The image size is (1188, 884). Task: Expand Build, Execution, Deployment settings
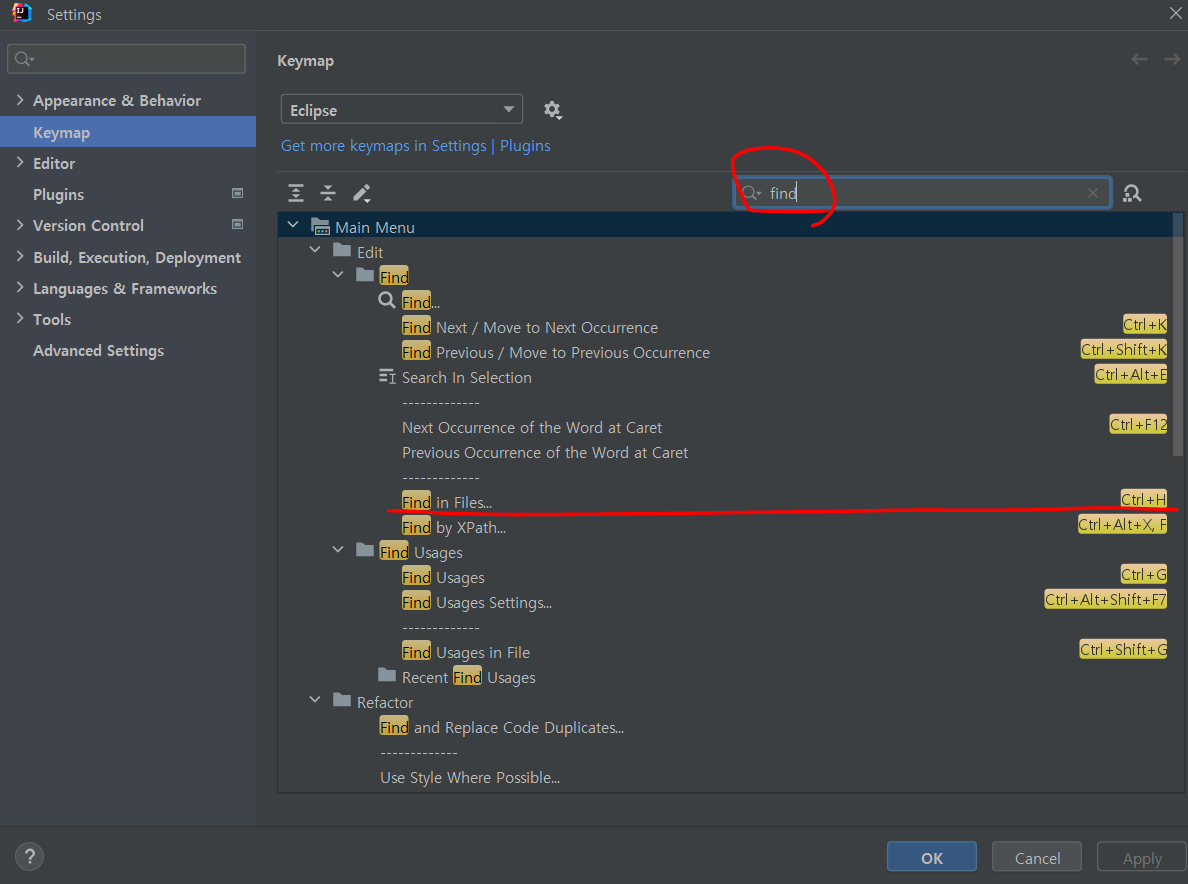click(20, 257)
